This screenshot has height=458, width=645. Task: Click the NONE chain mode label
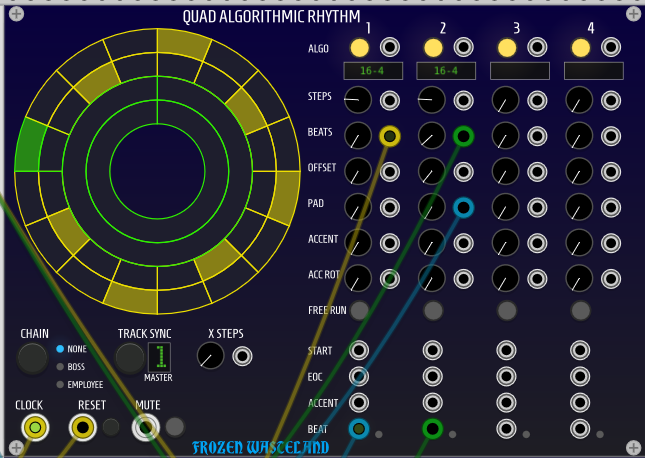click(77, 349)
